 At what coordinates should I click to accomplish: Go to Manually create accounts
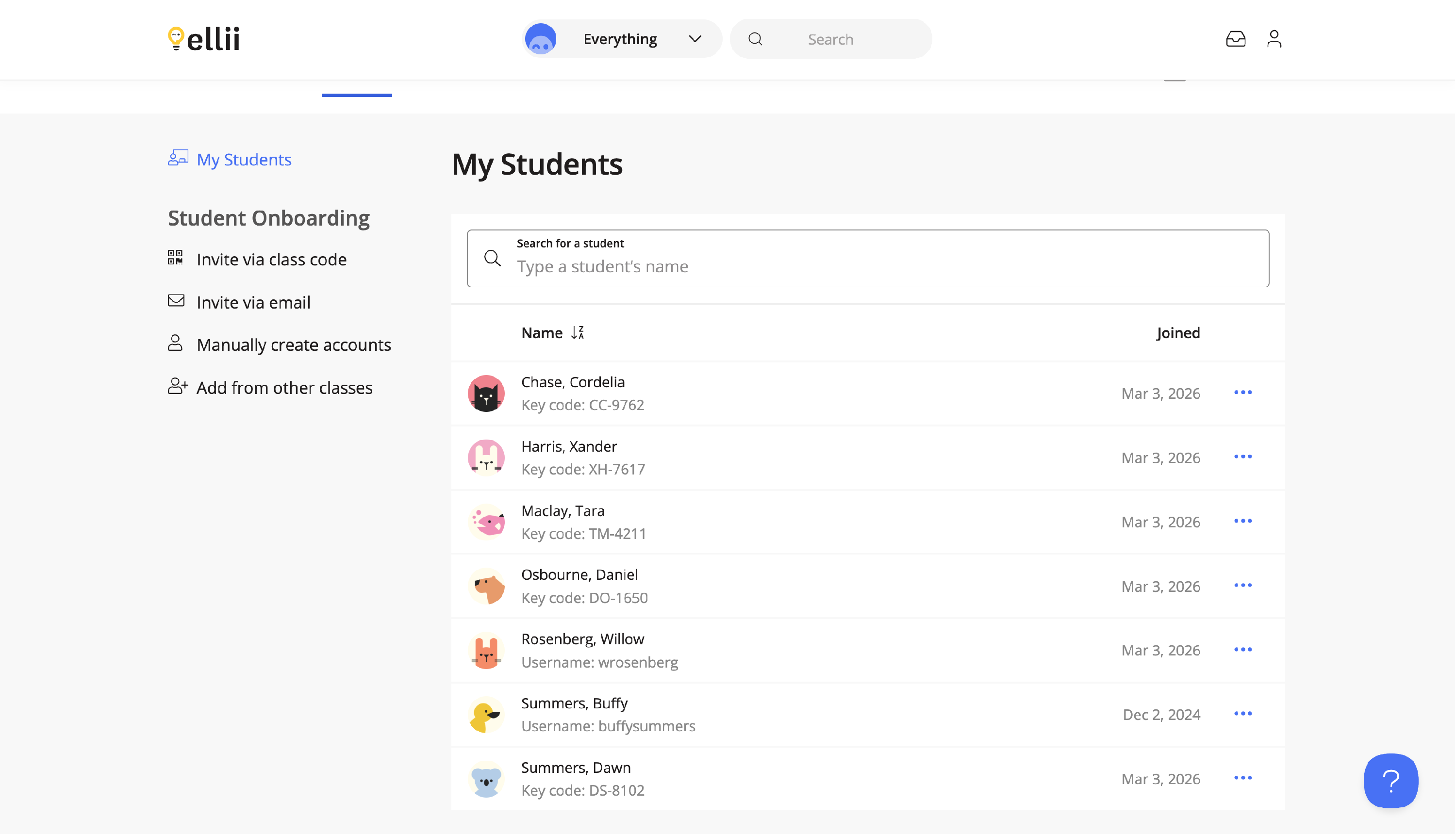(x=293, y=345)
